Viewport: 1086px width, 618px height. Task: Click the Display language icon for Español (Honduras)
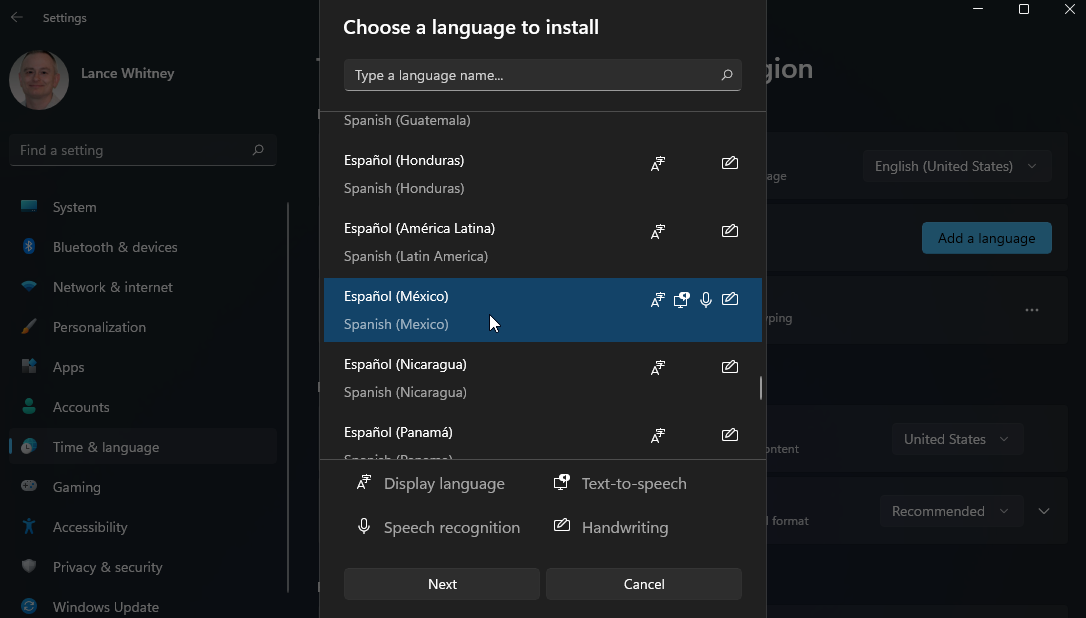tap(658, 163)
